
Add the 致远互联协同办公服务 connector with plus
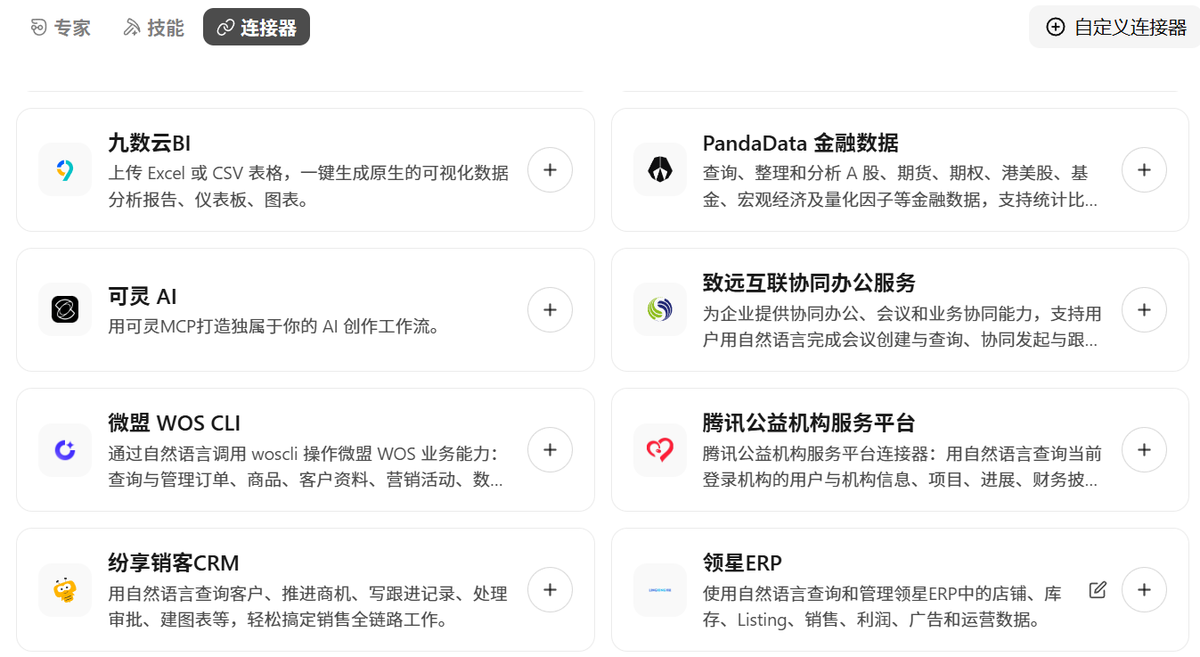coord(1144,310)
